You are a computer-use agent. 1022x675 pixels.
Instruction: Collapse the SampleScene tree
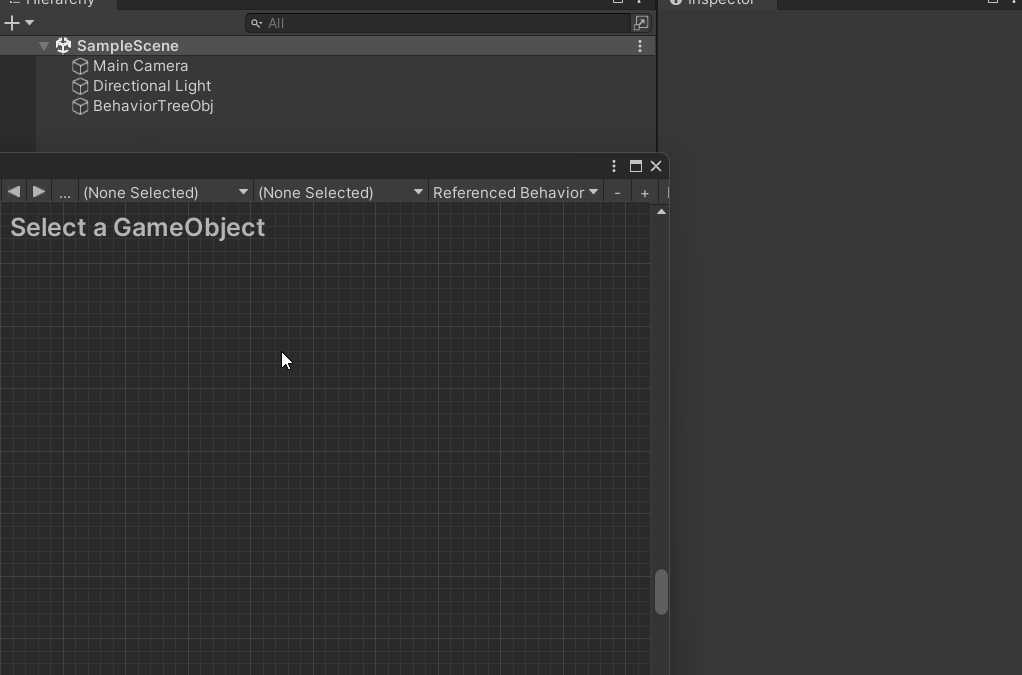(44, 46)
